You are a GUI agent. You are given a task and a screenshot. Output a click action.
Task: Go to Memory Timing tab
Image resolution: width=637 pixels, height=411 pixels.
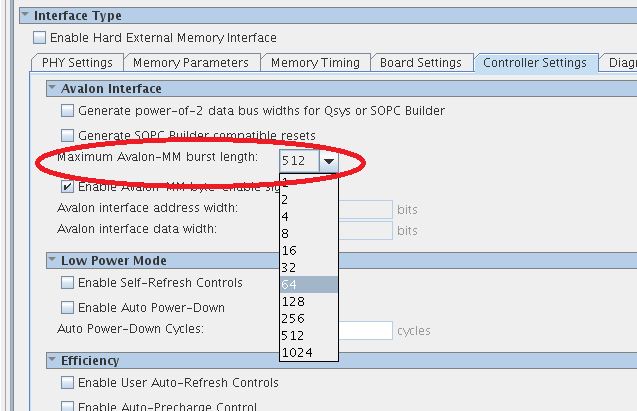pyautogui.click(x=315, y=63)
